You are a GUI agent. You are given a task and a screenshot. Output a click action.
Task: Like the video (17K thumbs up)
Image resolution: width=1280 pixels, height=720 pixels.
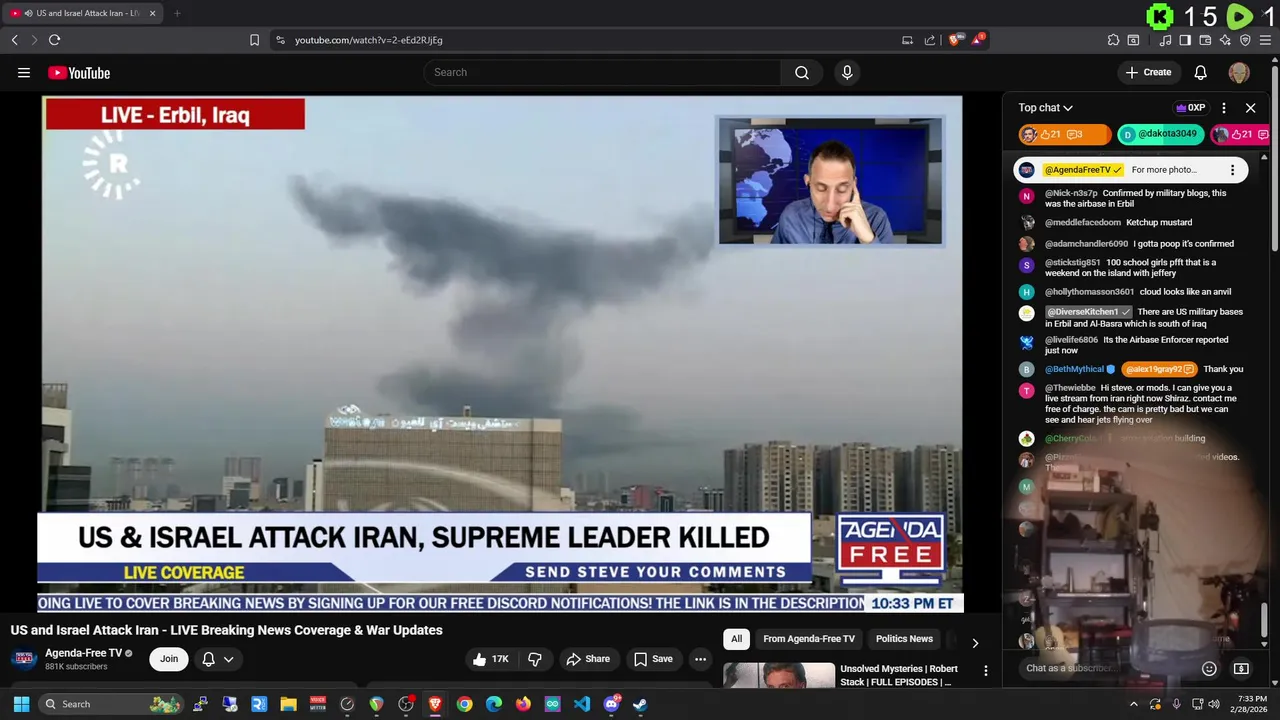491,659
